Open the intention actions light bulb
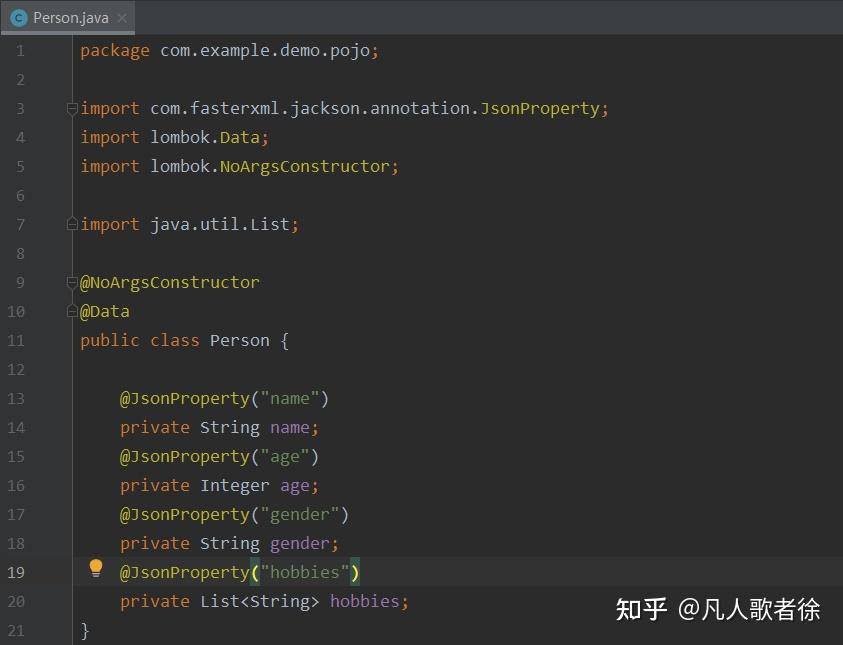 pos(96,567)
